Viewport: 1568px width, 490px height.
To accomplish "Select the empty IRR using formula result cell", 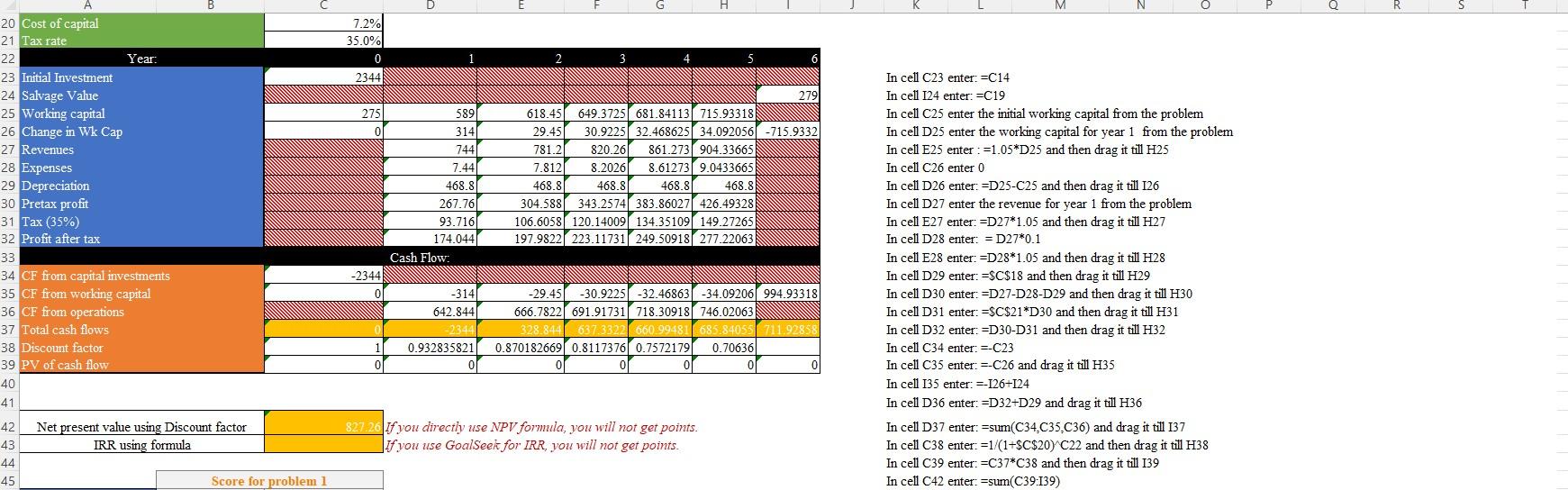I will point(324,445).
